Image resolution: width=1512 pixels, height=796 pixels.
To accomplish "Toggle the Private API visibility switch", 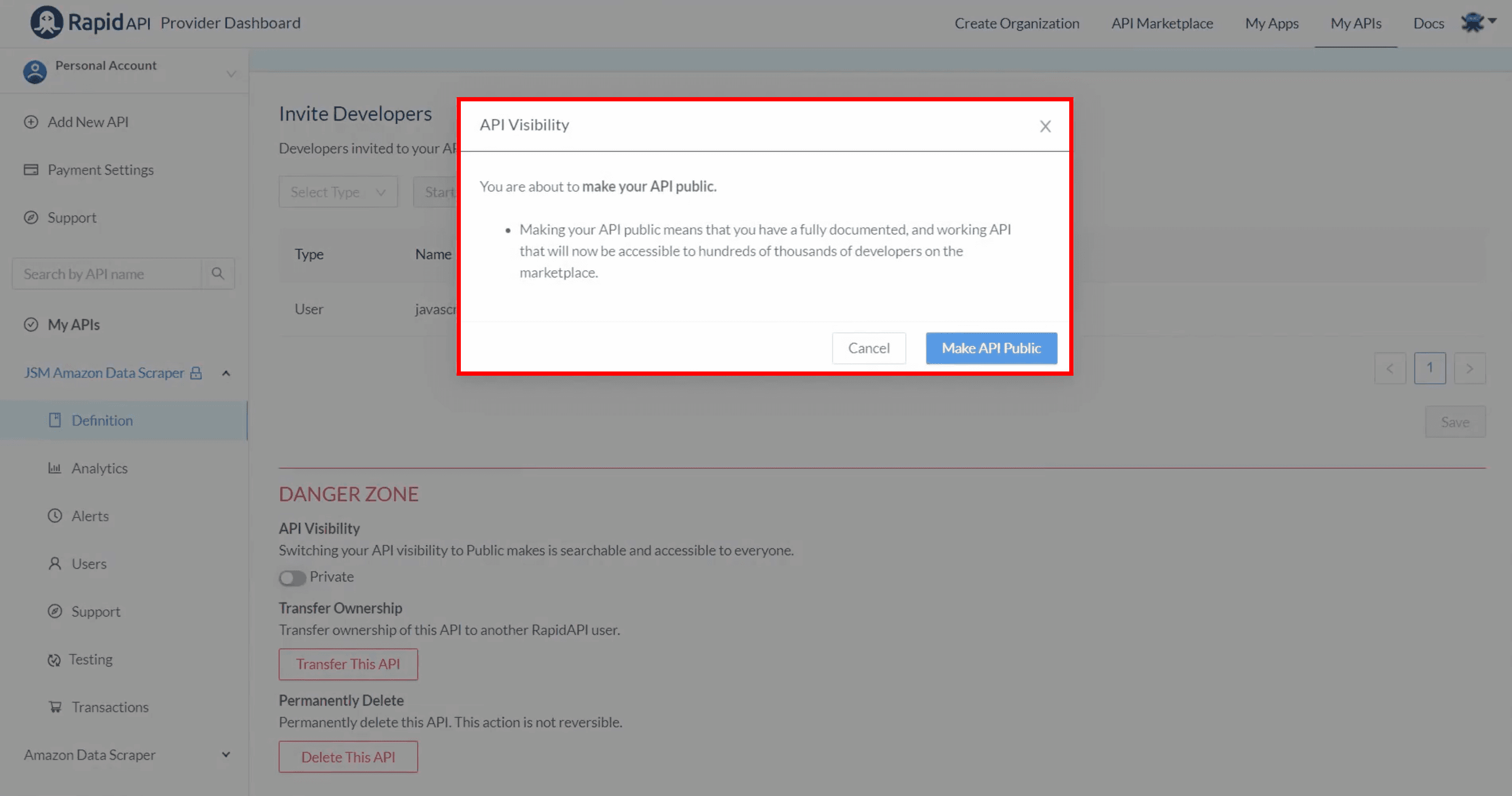I will click(x=291, y=577).
